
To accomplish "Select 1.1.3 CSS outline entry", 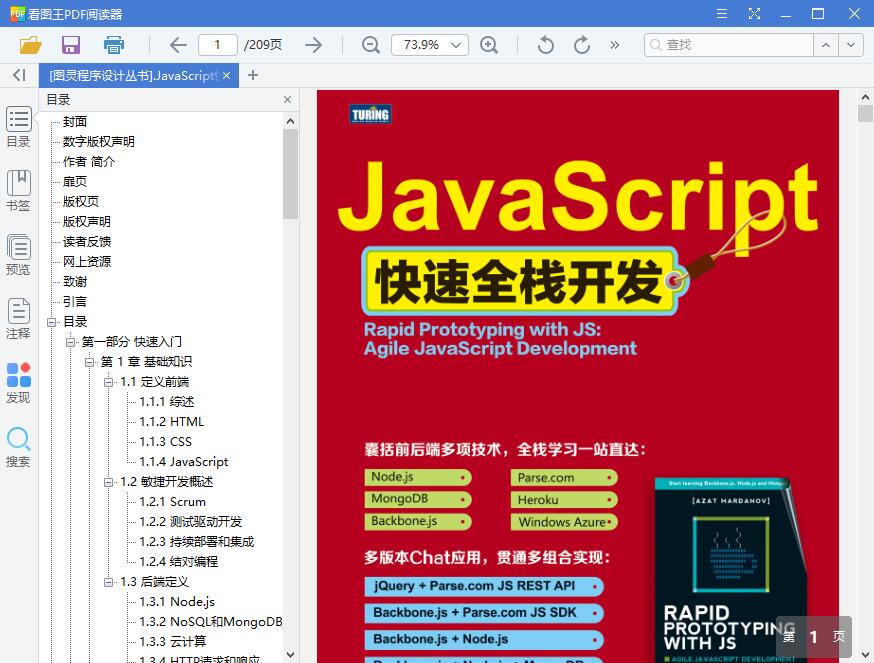I will 166,442.
